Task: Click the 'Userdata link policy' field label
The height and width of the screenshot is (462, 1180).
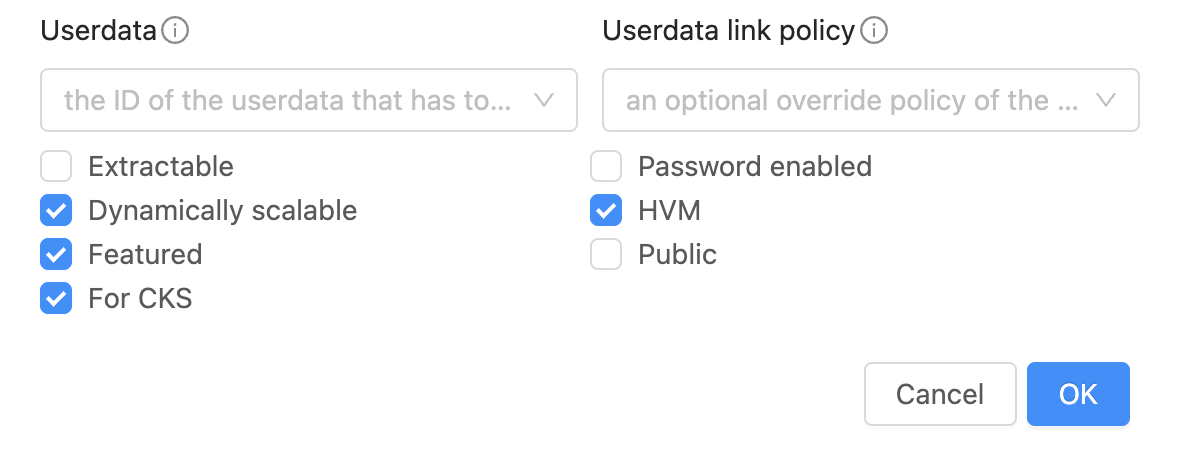Action: click(x=728, y=31)
